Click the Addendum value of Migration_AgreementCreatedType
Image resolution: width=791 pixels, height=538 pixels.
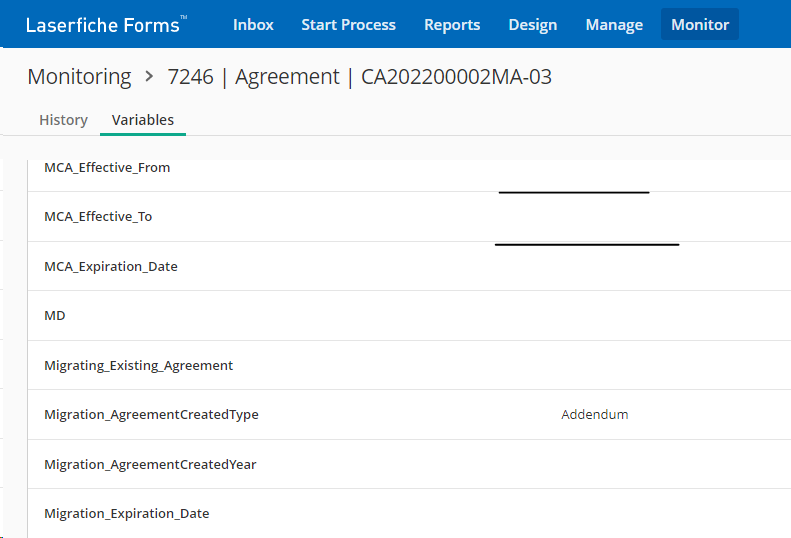coord(595,414)
